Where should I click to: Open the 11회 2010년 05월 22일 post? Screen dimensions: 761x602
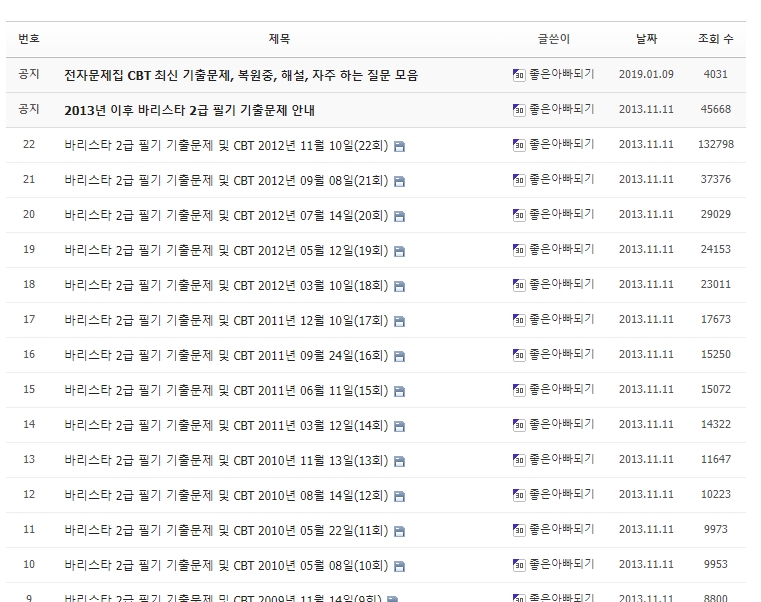point(226,530)
